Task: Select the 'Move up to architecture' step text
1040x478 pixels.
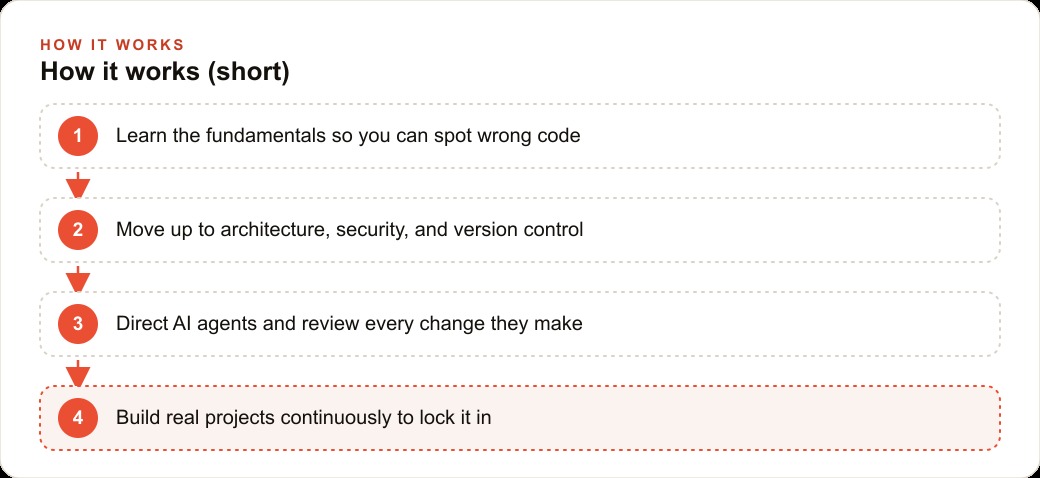Action: tap(350, 230)
